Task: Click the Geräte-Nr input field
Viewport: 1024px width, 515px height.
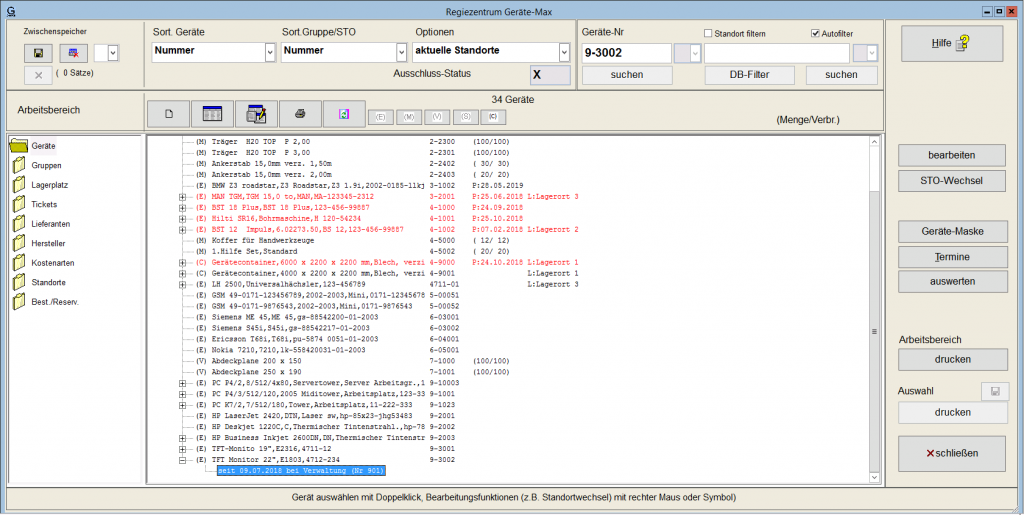Action: click(627, 53)
